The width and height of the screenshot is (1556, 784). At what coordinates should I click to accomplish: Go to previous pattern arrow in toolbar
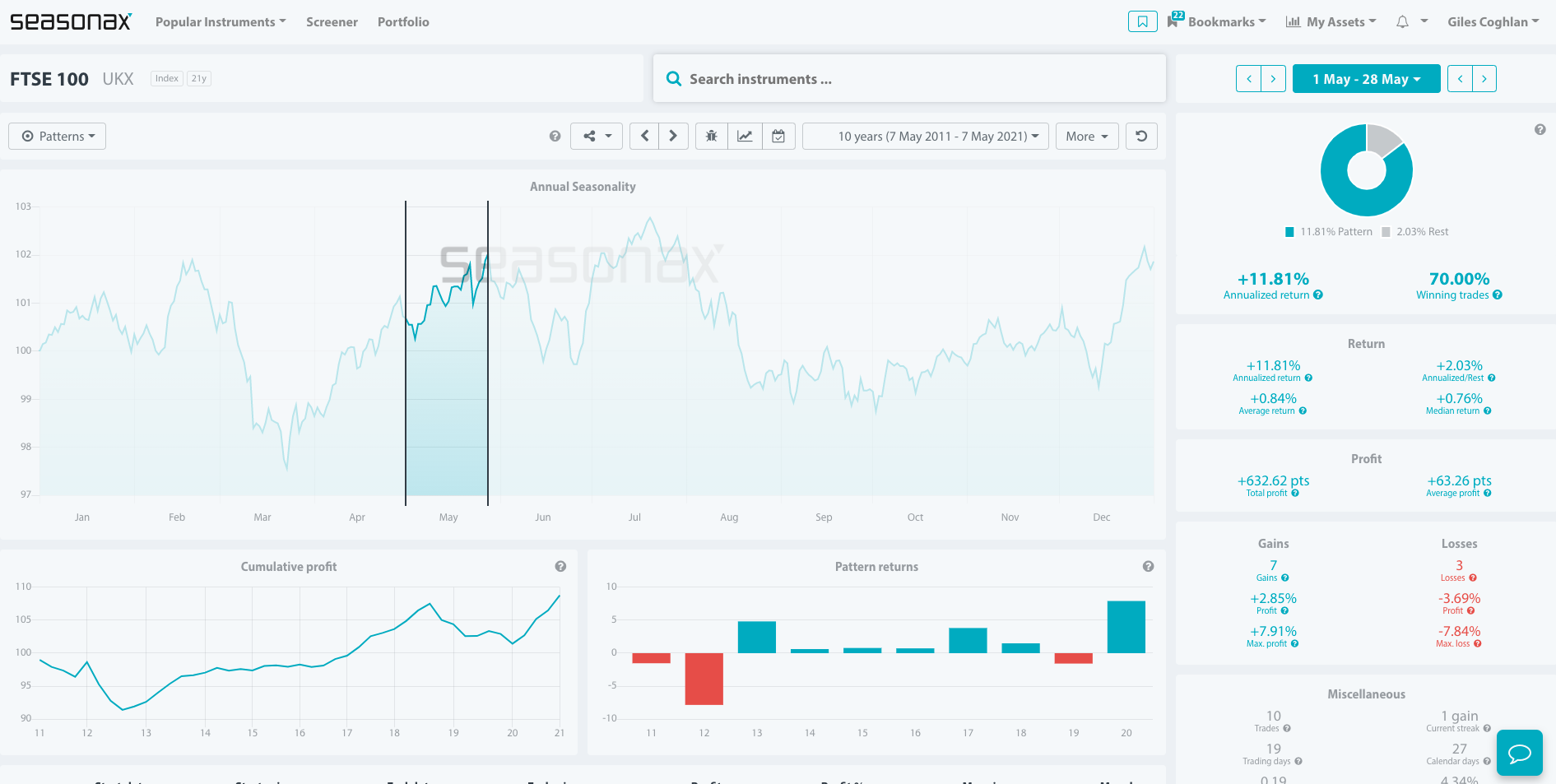tap(644, 136)
